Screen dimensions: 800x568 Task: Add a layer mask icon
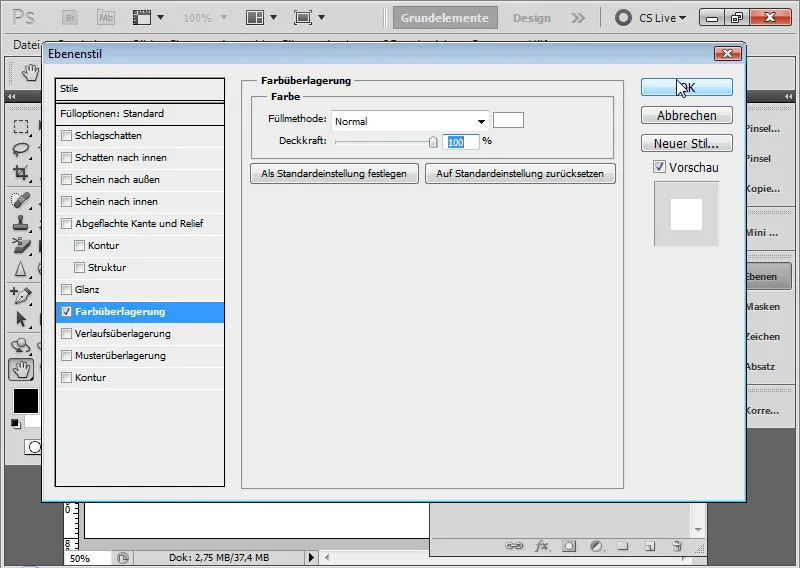point(569,546)
